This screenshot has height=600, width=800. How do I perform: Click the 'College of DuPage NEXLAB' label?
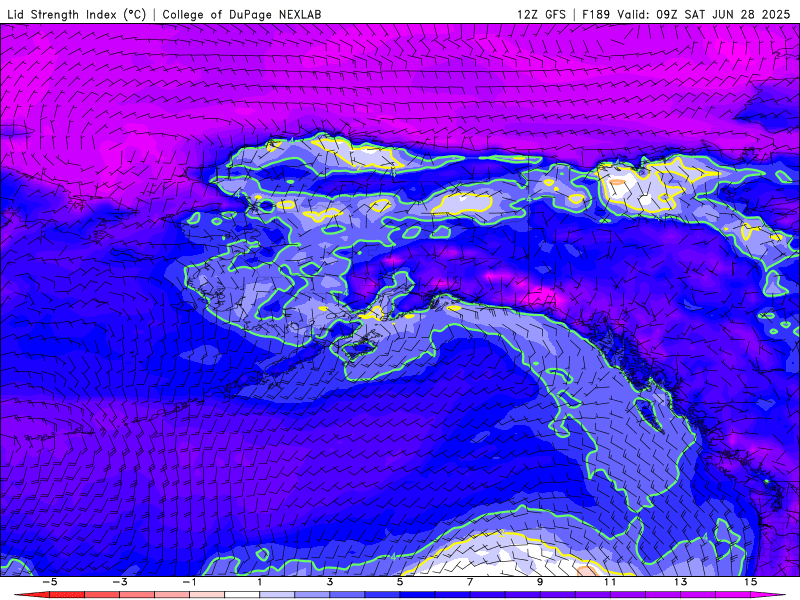click(x=242, y=15)
